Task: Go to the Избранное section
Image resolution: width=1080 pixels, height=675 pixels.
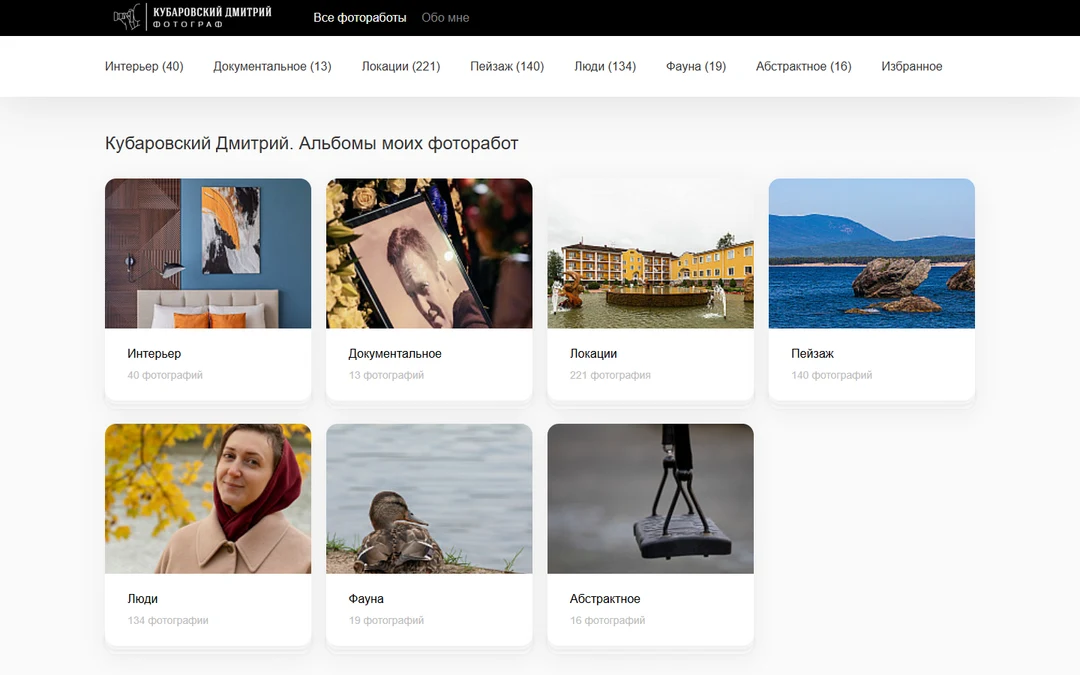Action: click(x=911, y=66)
